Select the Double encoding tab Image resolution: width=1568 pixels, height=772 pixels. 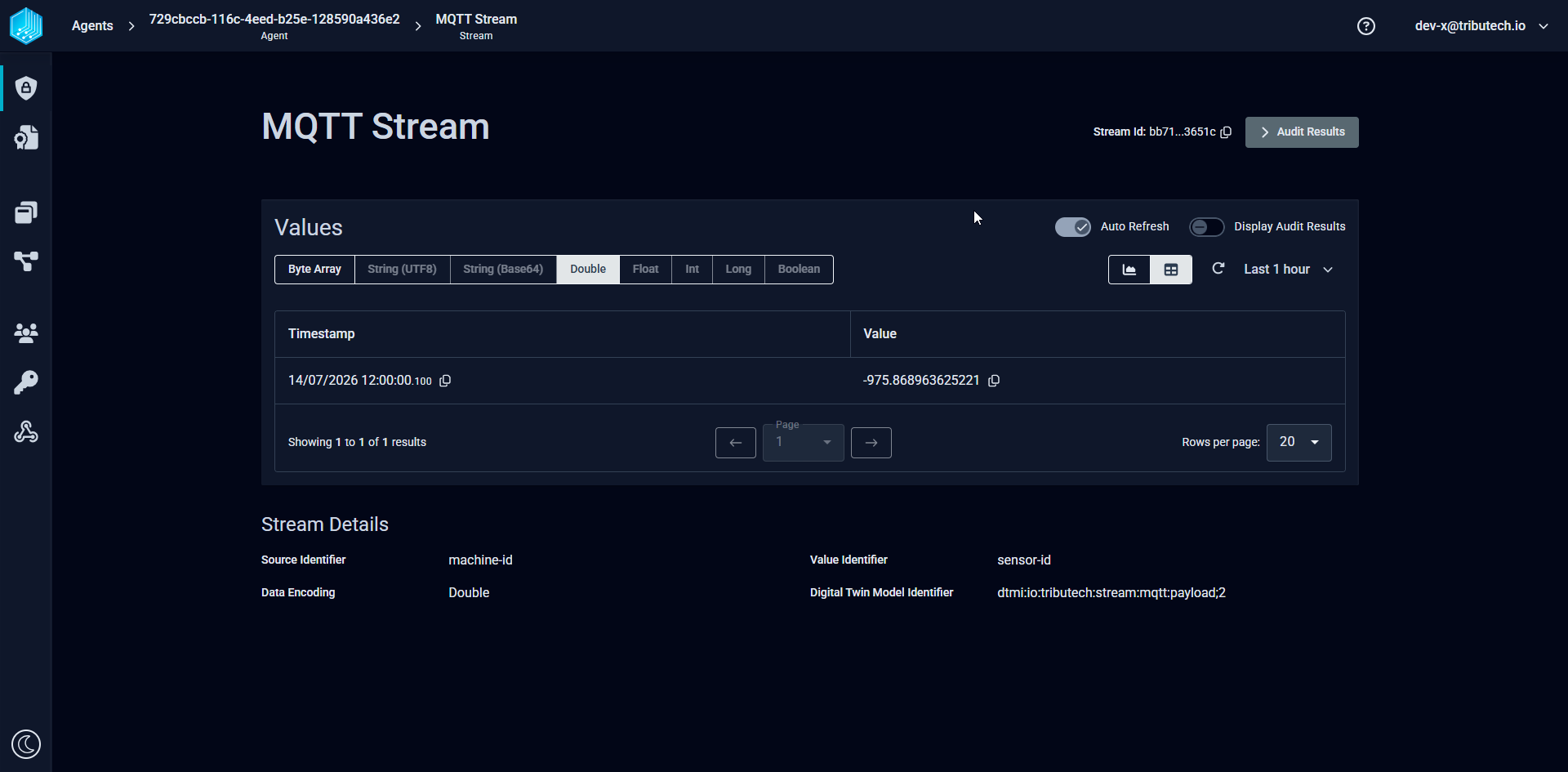[588, 270]
